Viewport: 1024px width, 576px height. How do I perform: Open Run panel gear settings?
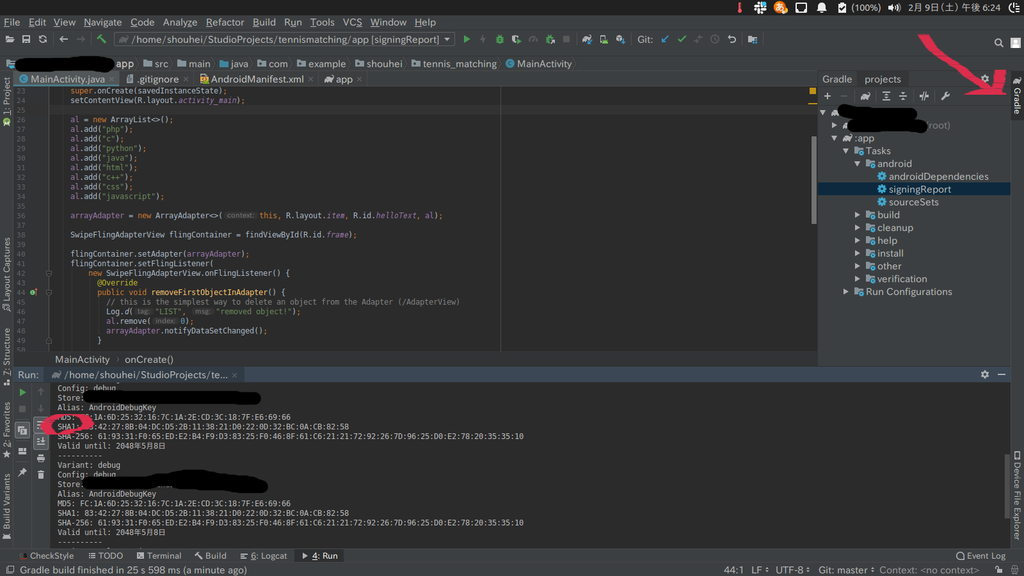985,375
